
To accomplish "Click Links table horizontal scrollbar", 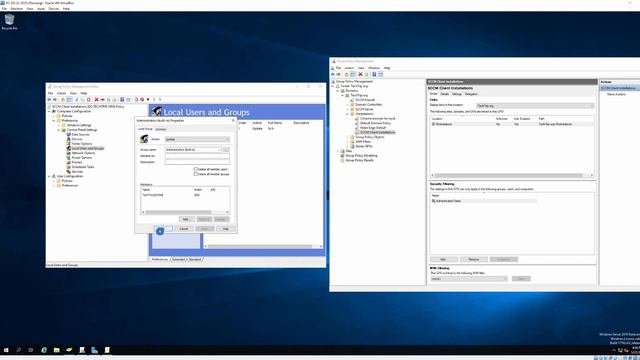I will pyautogui.click(x=512, y=175).
